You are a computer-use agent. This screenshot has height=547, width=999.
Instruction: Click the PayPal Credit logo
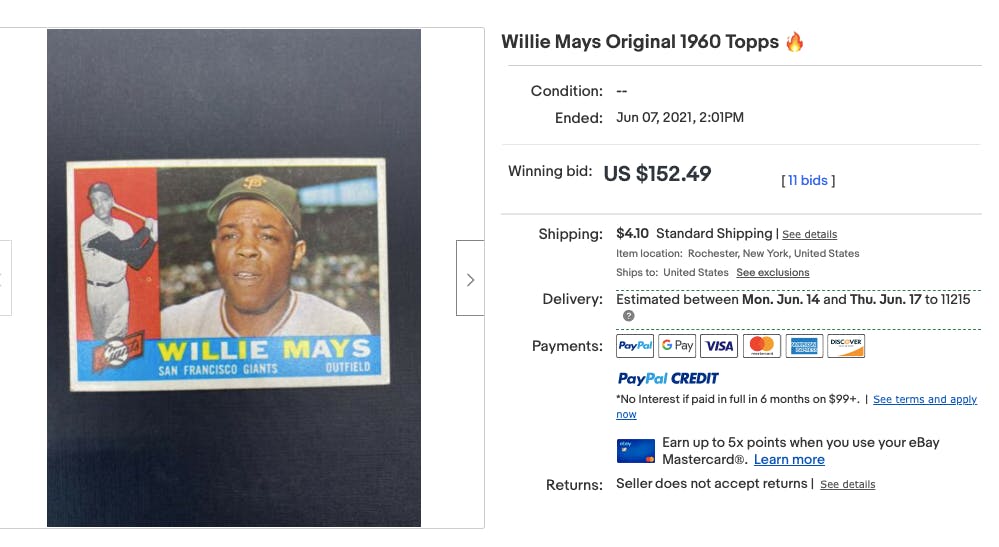pyautogui.click(x=668, y=378)
